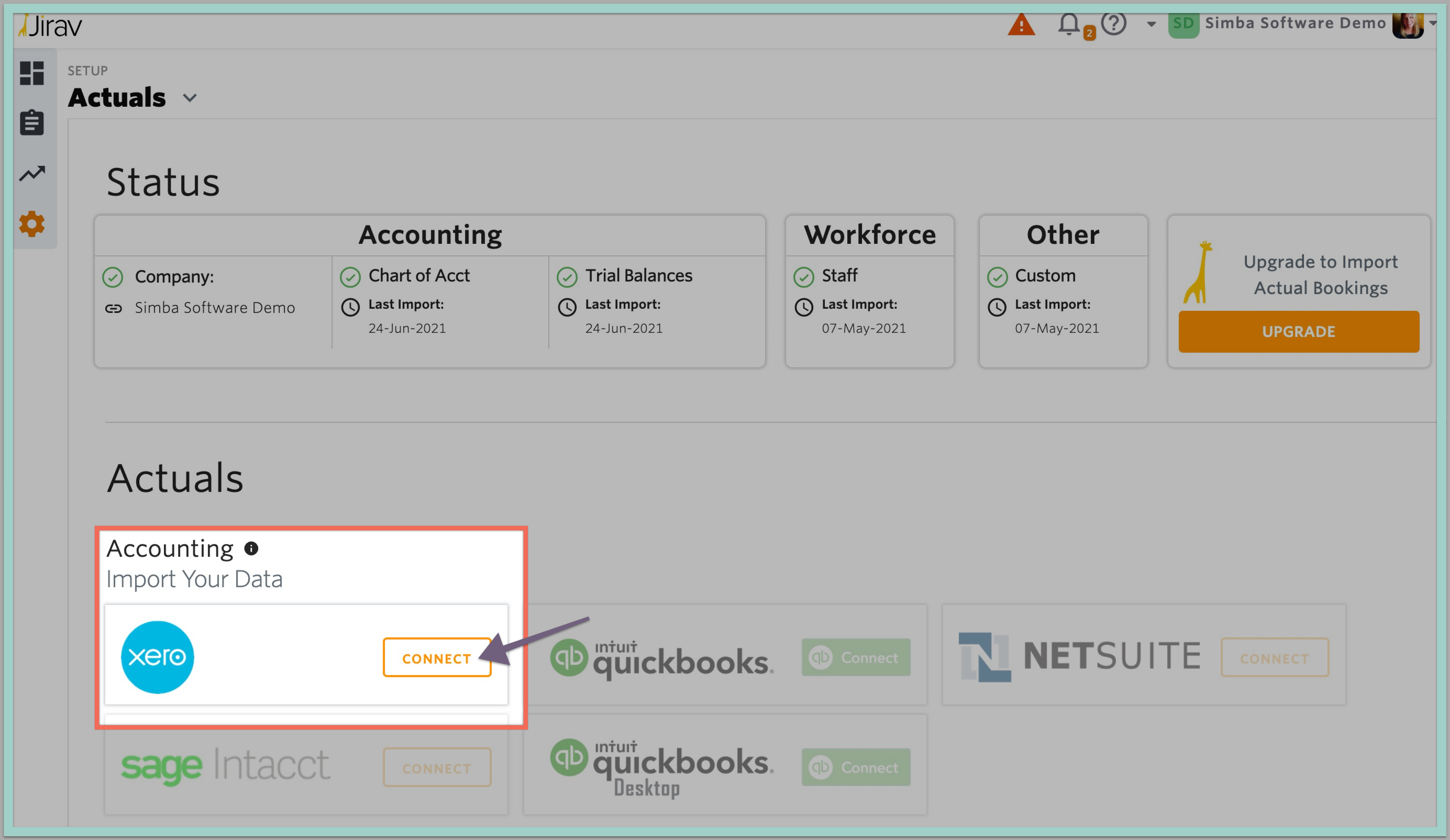Viewport: 1450px width, 840px height.
Task: Connect to Sage Intacct
Action: pyautogui.click(x=437, y=768)
